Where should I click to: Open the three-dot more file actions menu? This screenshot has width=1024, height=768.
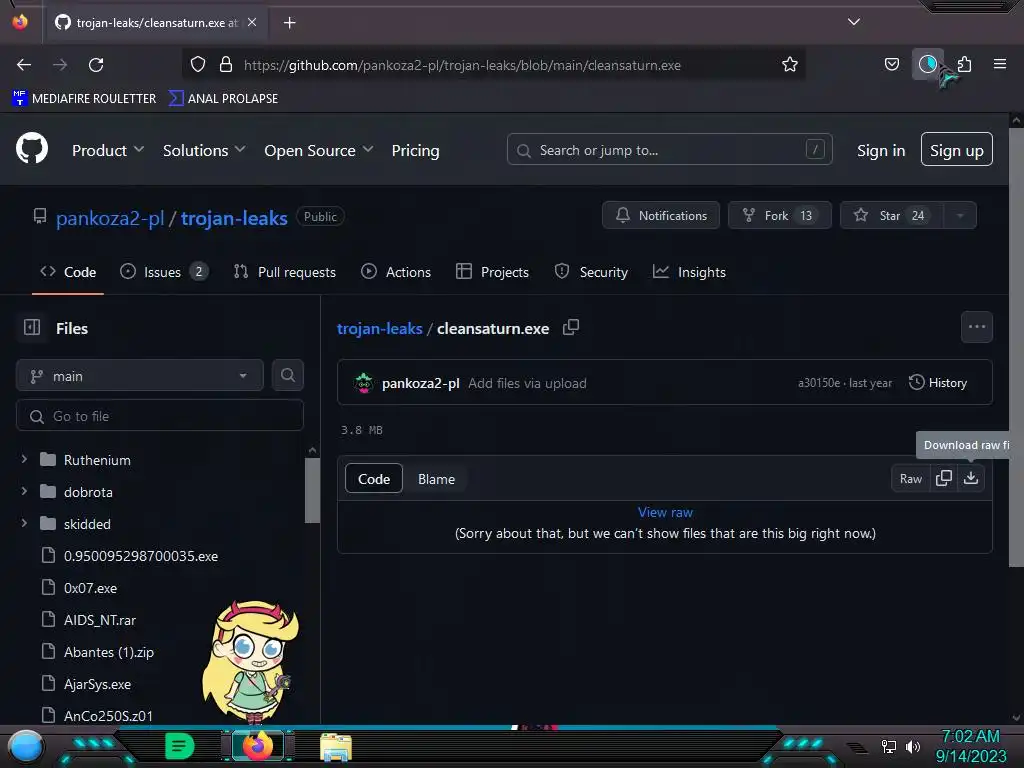tap(976, 327)
